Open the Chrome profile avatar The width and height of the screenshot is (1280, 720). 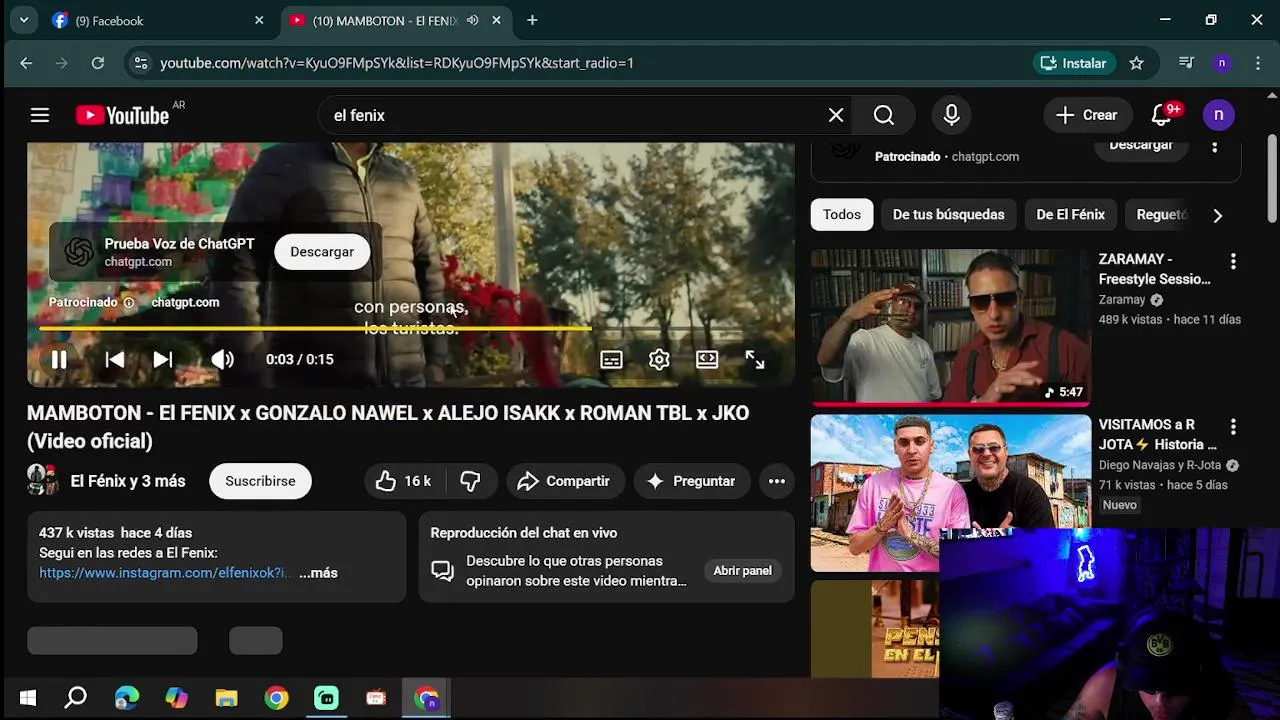tap(1222, 63)
